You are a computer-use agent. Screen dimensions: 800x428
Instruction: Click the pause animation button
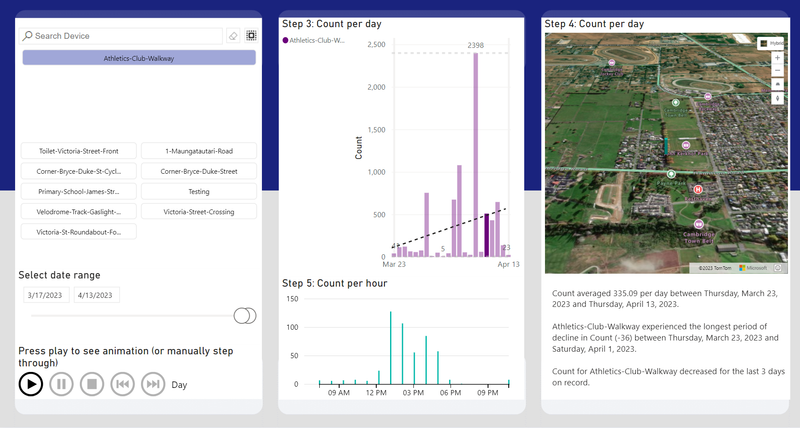(x=61, y=384)
